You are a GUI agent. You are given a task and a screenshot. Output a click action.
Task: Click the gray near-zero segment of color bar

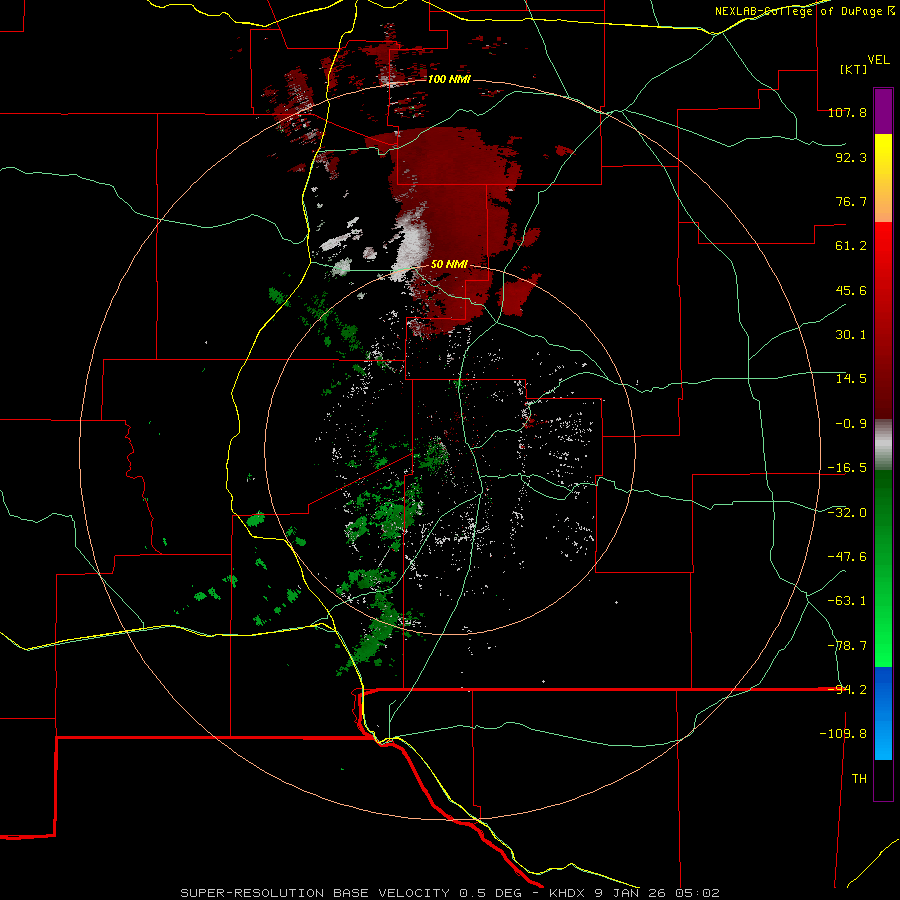pos(883,444)
